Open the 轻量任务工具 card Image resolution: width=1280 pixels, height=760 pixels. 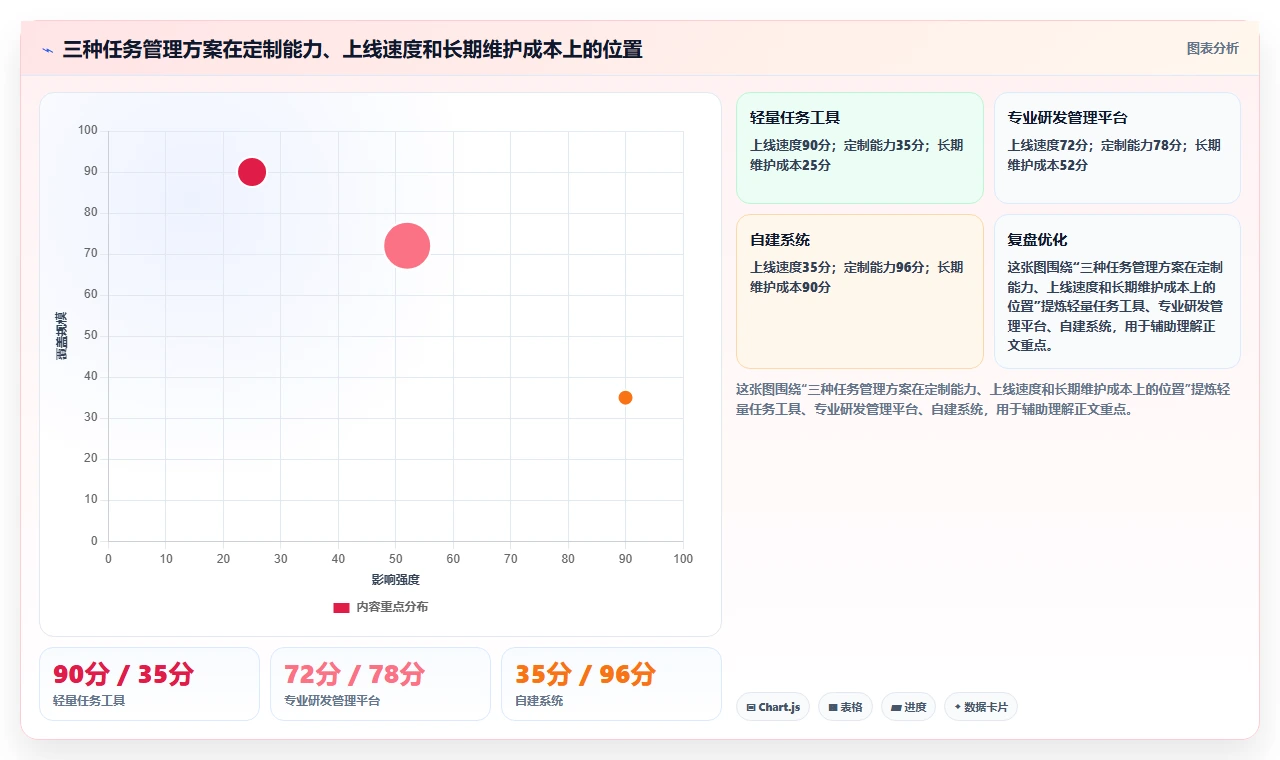(860, 148)
